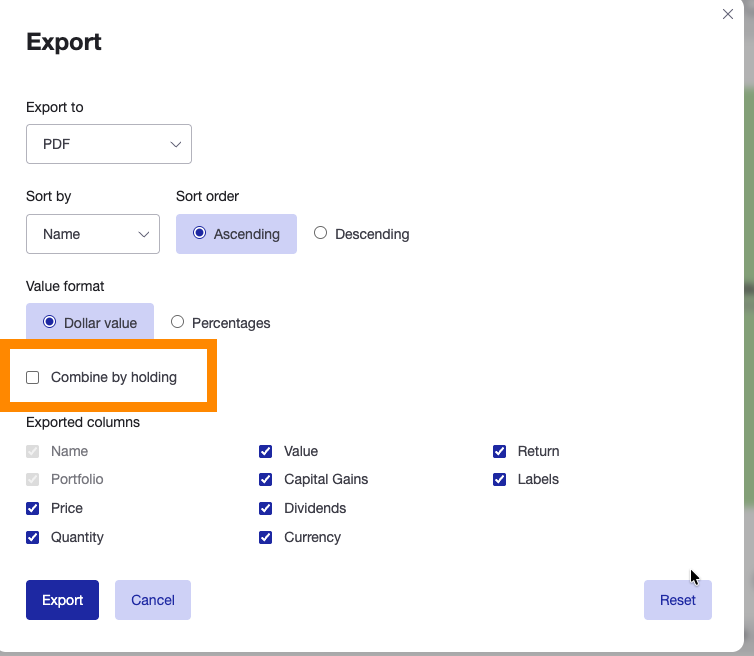
Task: Uncheck the Value column checkbox
Action: point(266,451)
